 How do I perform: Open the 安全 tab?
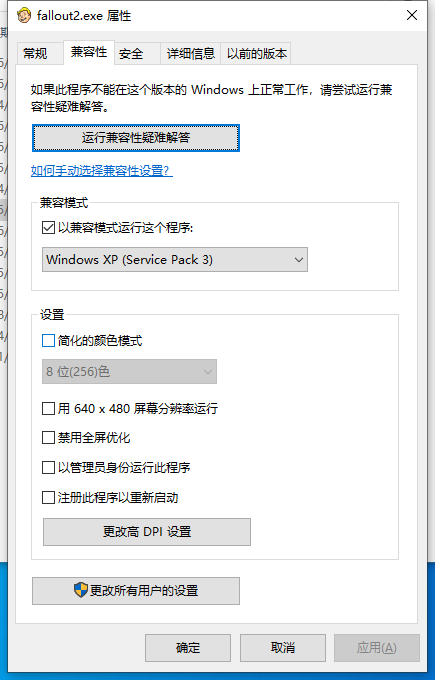click(131, 54)
